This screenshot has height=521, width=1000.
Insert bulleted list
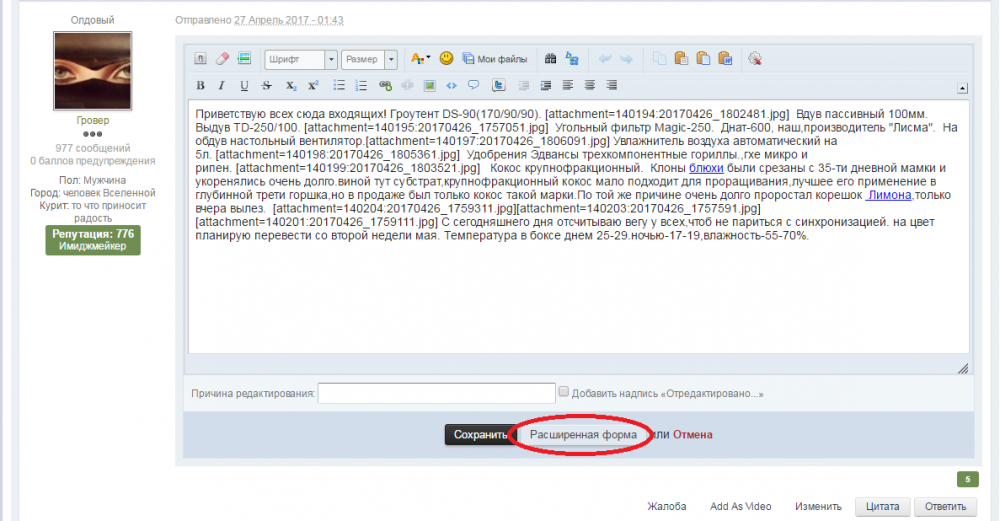coord(339,85)
